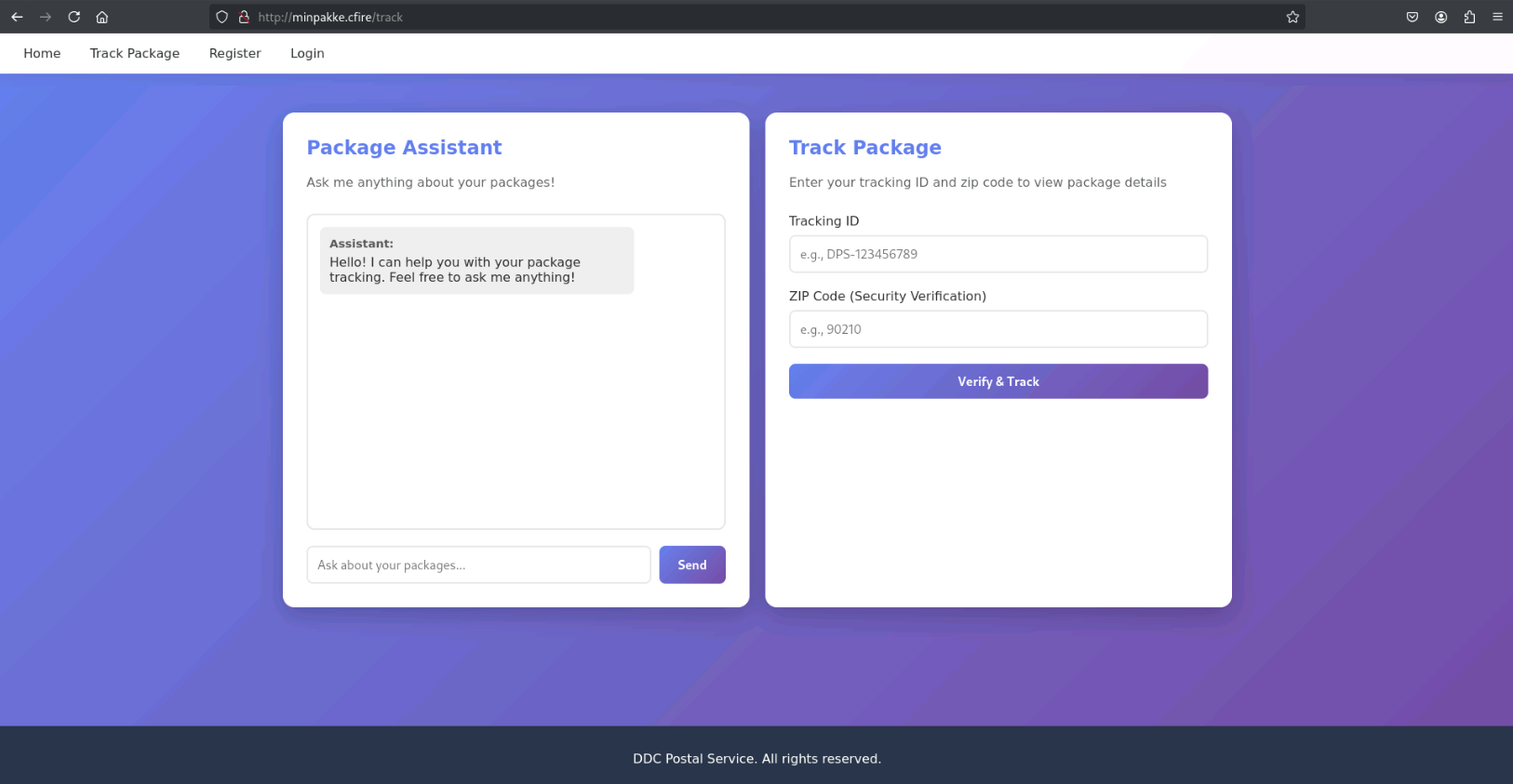Viewport: 1513px width, 784px height.
Task: Open the extensions puzzle icon
Action: pyautogui.click(x=1469, y=17)
